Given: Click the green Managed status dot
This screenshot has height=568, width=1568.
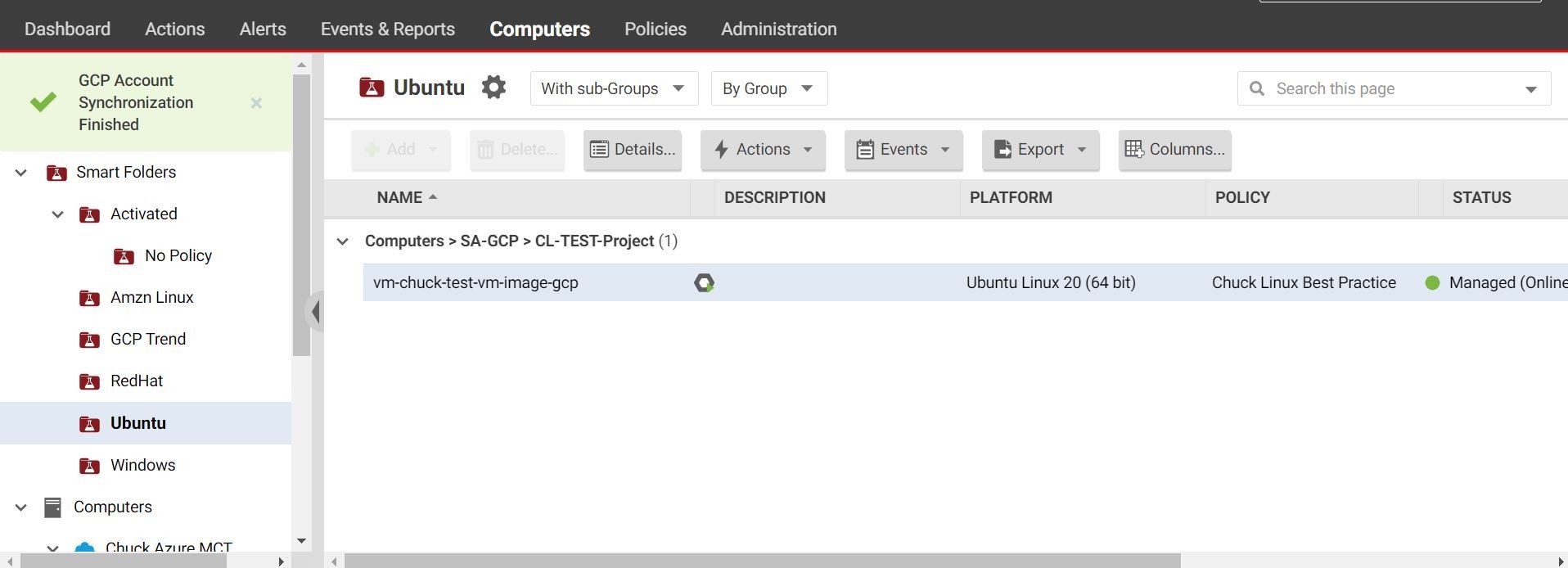Looking at the screenshot, I should pyautogui.click(x=1432, y=283).
